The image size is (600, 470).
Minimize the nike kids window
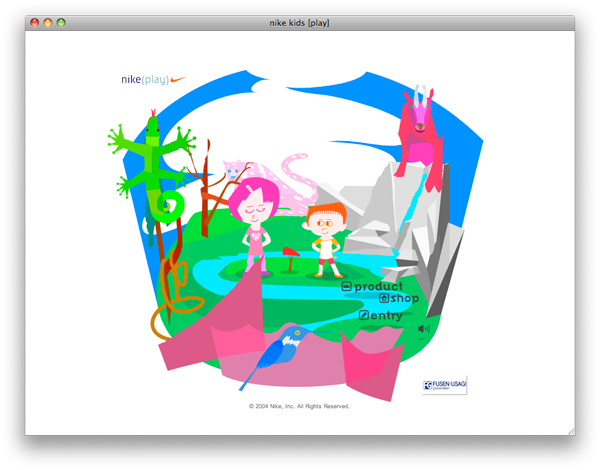[x=48, y=23]
